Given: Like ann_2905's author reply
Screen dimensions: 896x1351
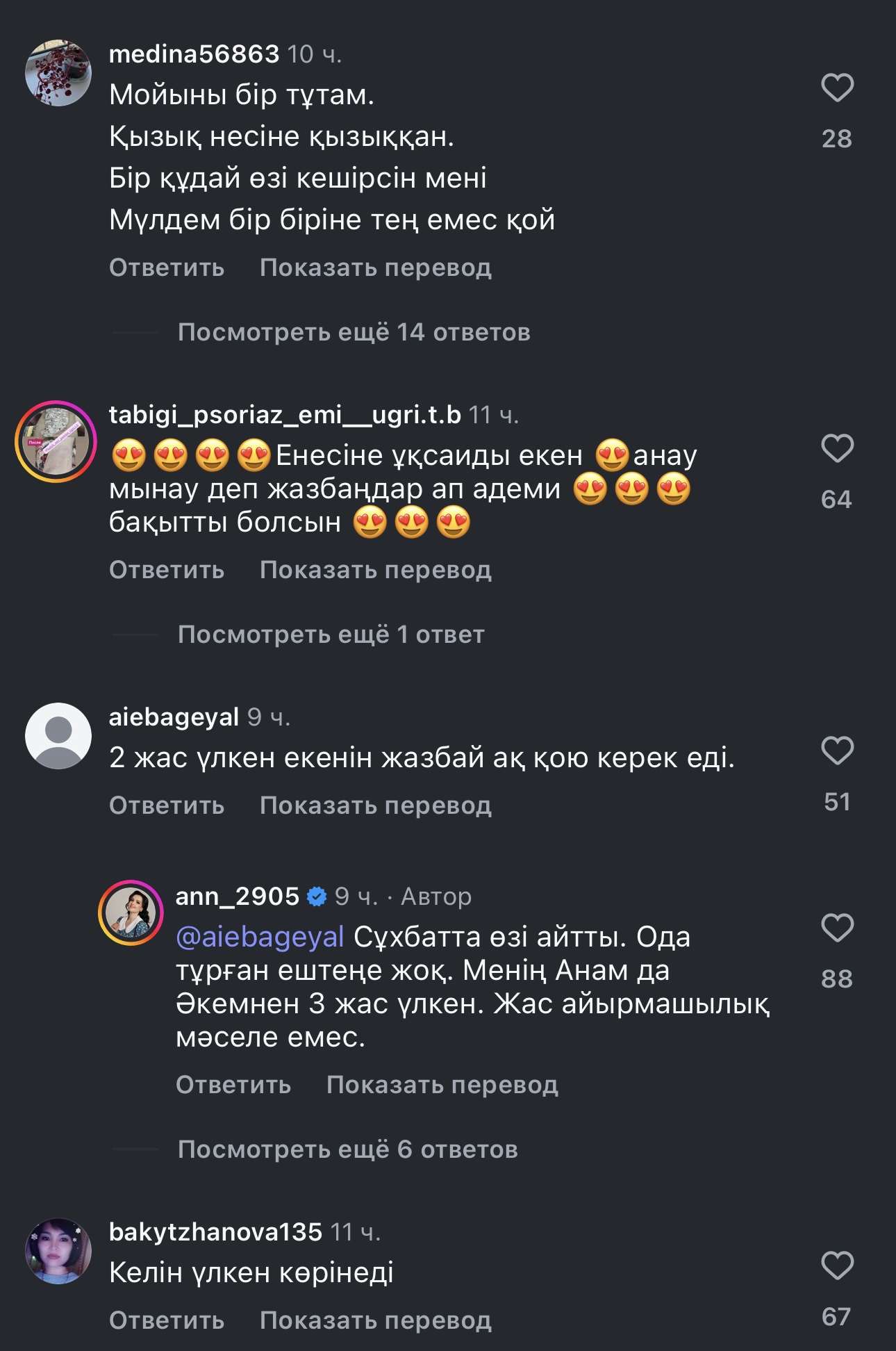Looking at the screenshot, I should pyautogui.click(x=837, y=928).
